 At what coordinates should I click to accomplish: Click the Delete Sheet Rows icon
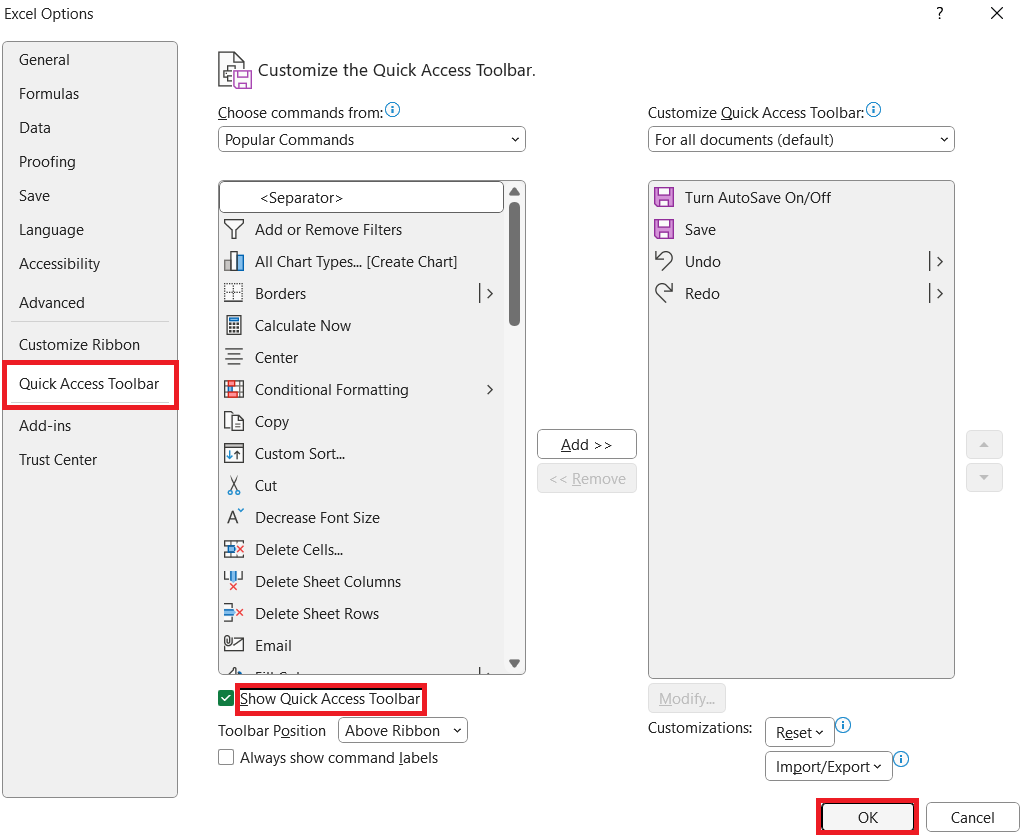click(234, 613)
